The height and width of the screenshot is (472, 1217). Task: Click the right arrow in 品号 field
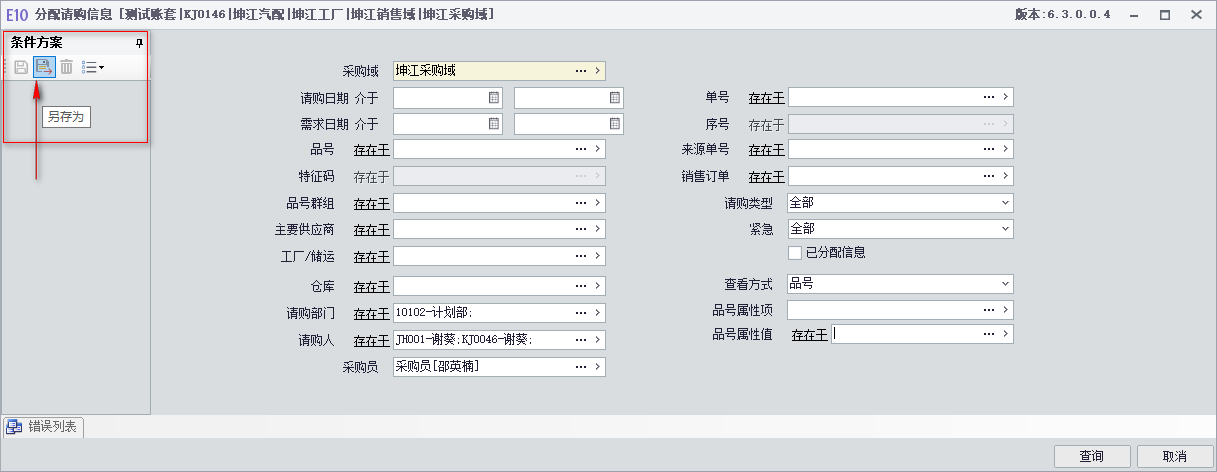598,149
